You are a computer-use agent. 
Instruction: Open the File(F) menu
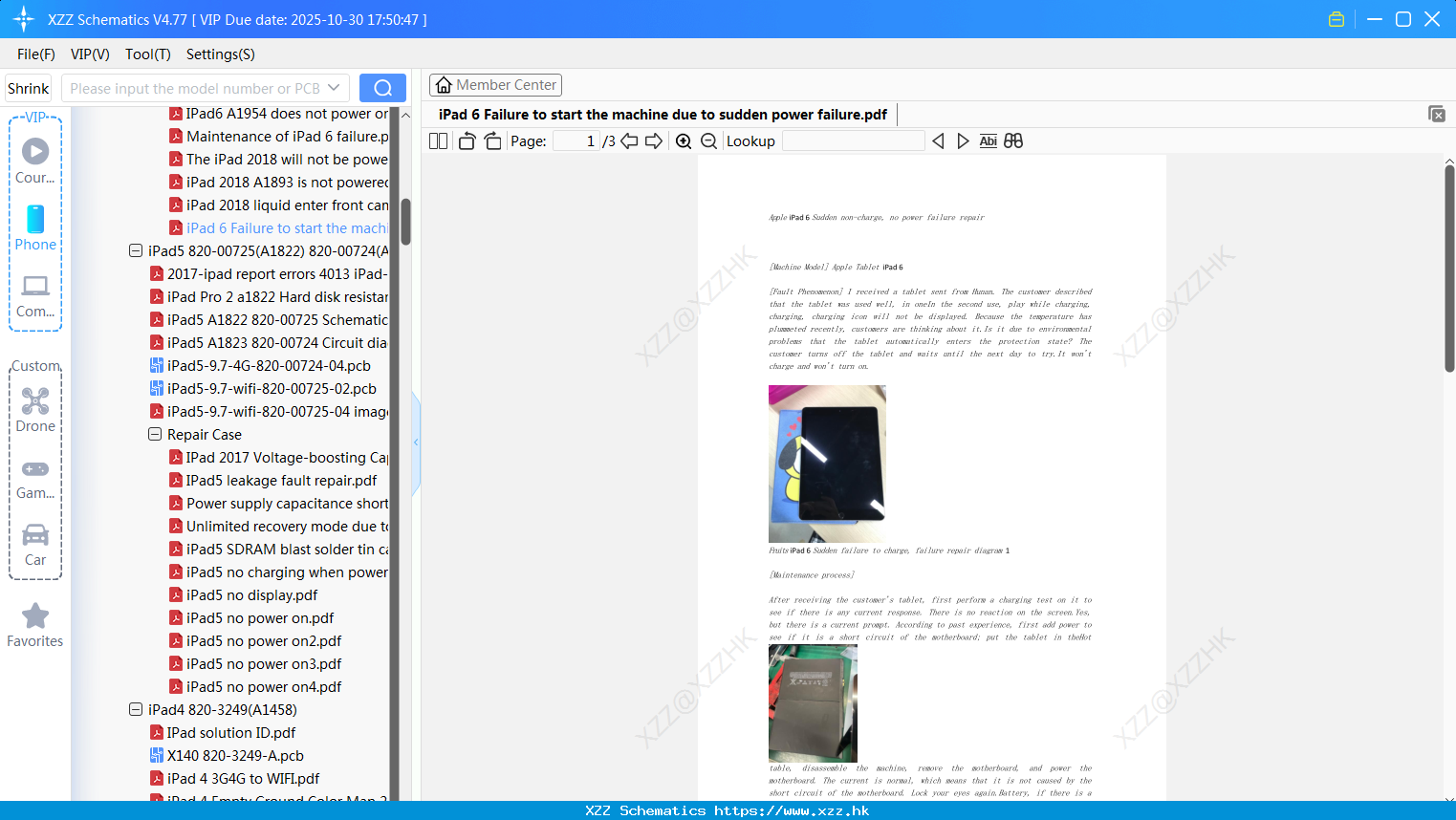click(x=36, y=54)
